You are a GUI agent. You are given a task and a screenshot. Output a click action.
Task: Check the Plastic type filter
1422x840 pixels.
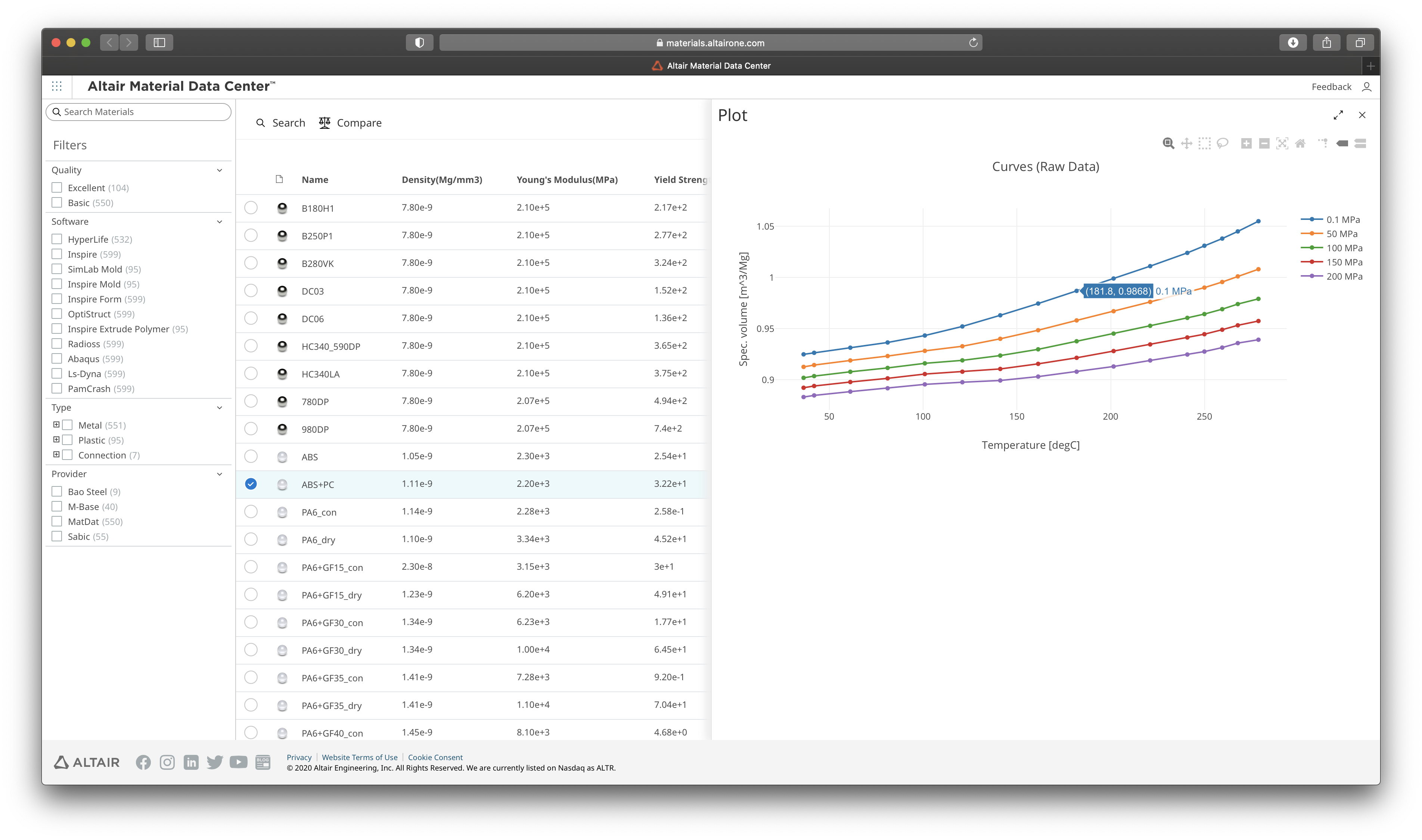point(67,440)
